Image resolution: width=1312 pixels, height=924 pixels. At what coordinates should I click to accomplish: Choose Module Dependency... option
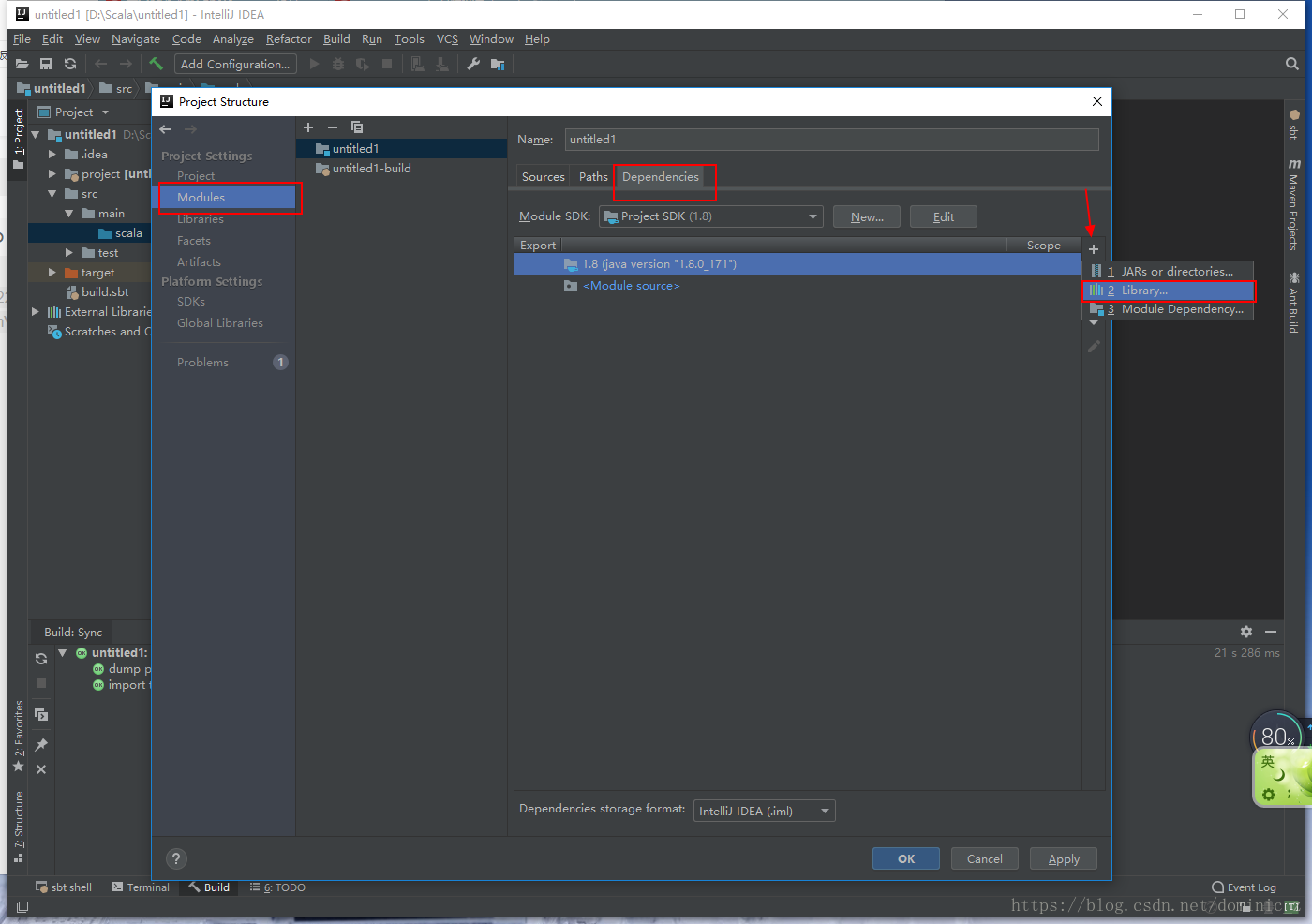coord(1168,309)
